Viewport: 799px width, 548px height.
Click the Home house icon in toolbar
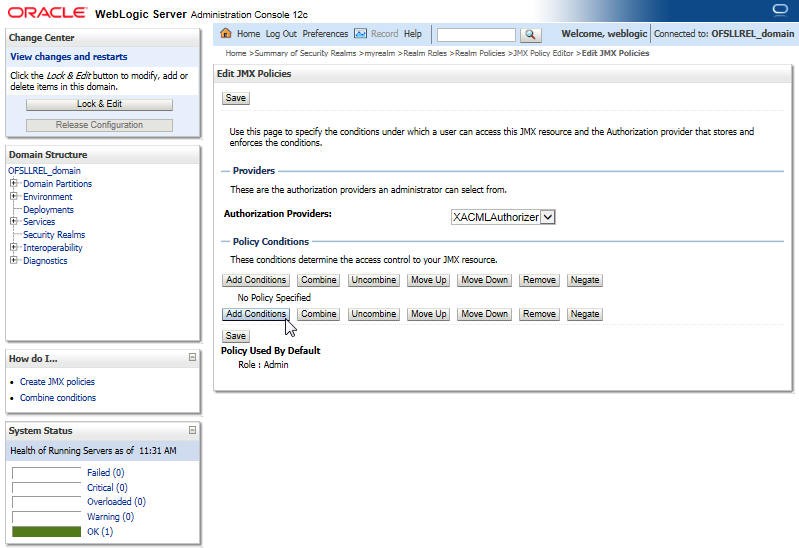(226, 34)
